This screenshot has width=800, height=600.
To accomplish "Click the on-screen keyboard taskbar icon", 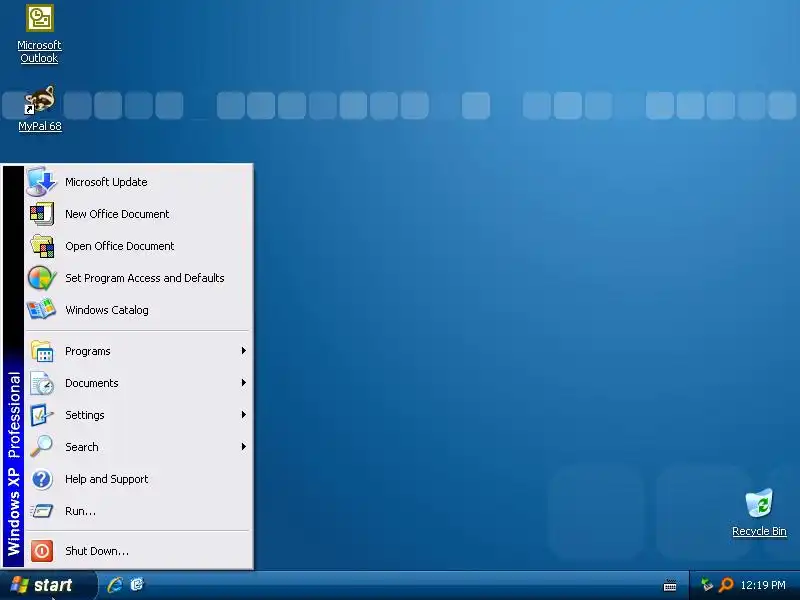I will [x=670, y=585].
